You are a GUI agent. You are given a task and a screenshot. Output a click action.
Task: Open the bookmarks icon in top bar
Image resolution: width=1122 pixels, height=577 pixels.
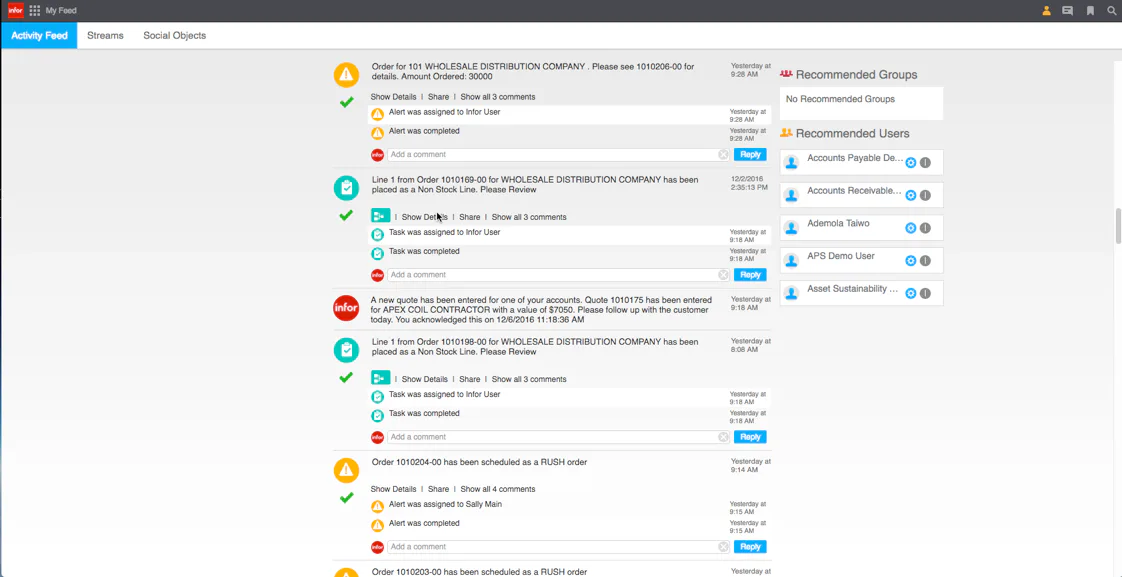(x=1089, y=10)
